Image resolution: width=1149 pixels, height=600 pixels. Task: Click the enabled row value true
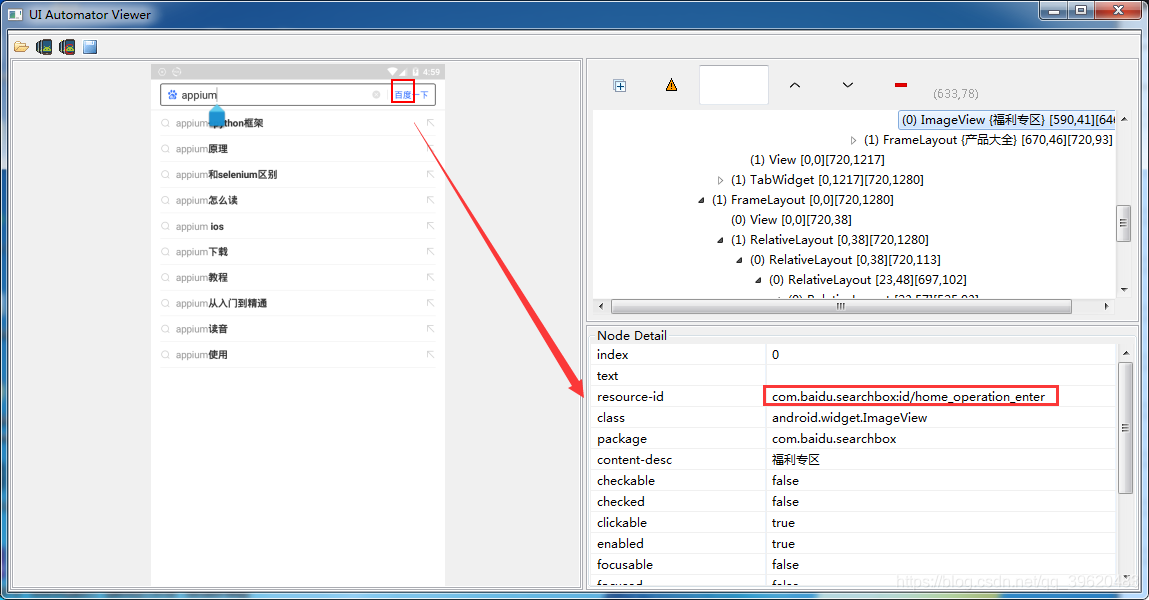pos(783,544)
